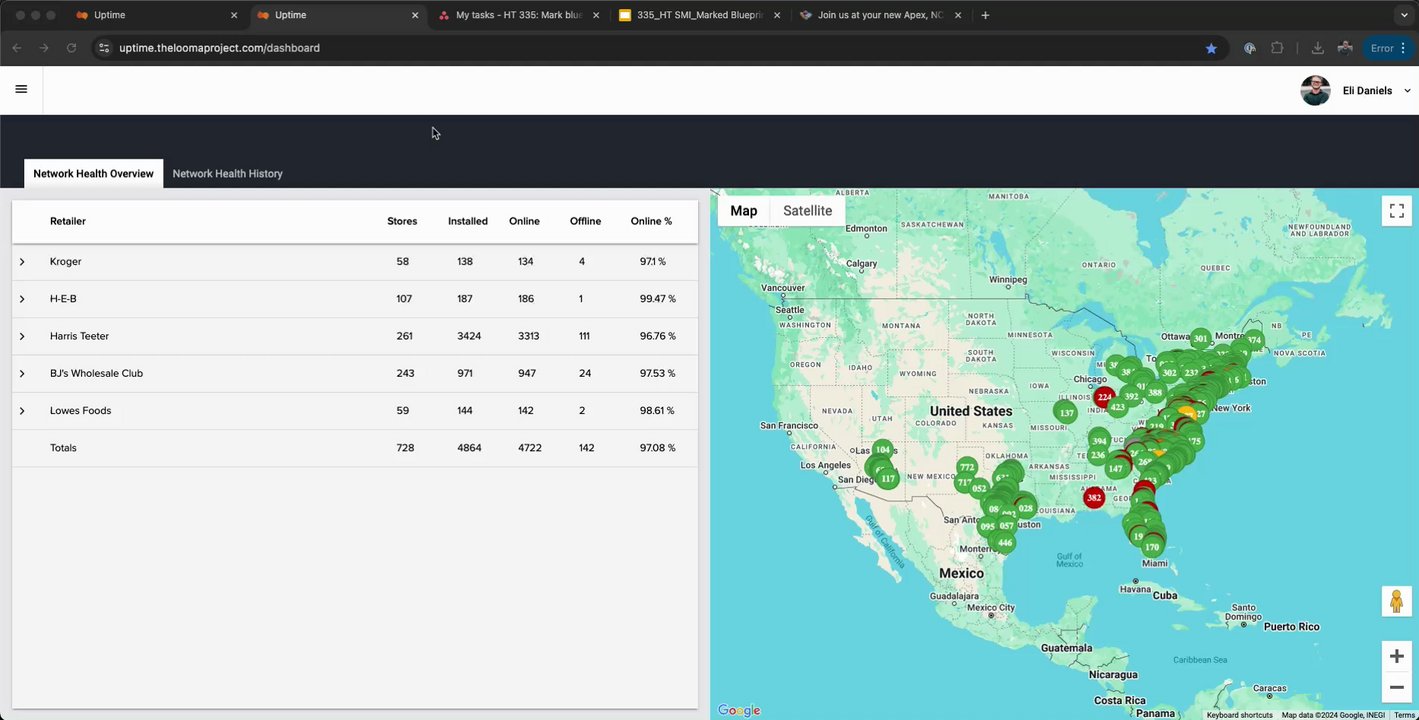Click the Offline column header
The width and height of the screenshot is (1419, 720).
click(585, 221)
